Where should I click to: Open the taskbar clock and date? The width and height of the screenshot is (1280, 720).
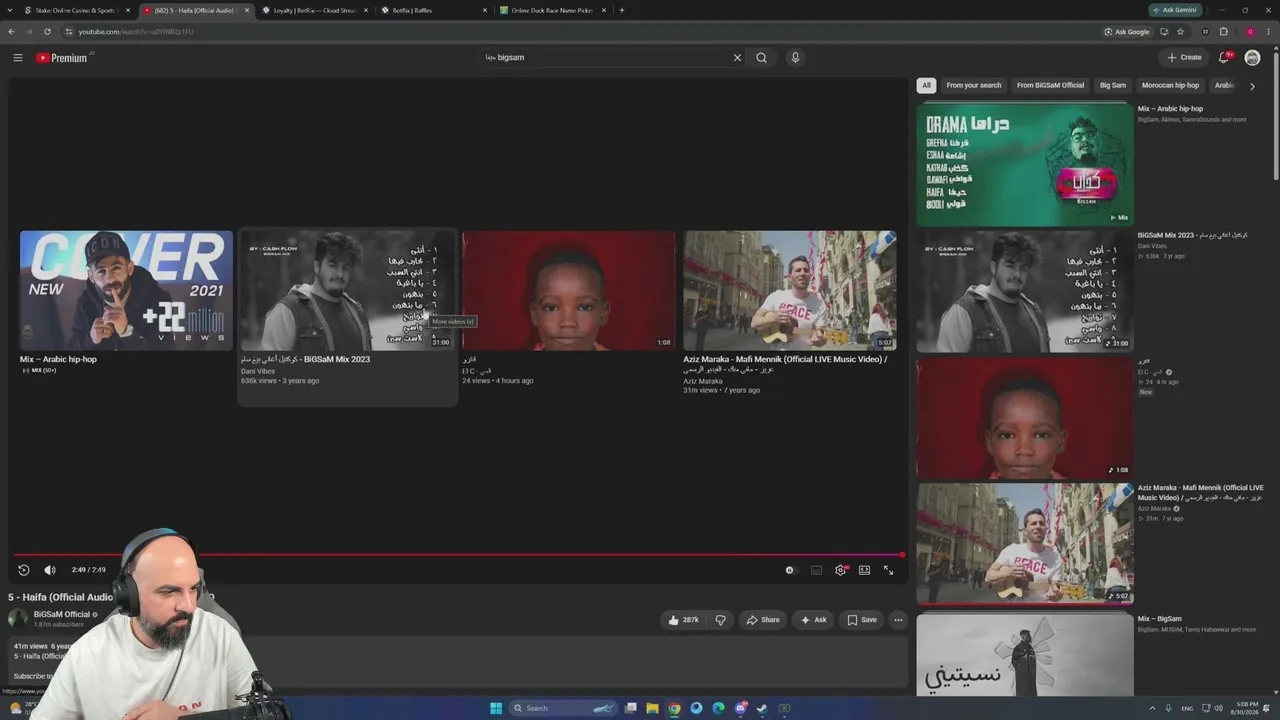coord(1246,708)
